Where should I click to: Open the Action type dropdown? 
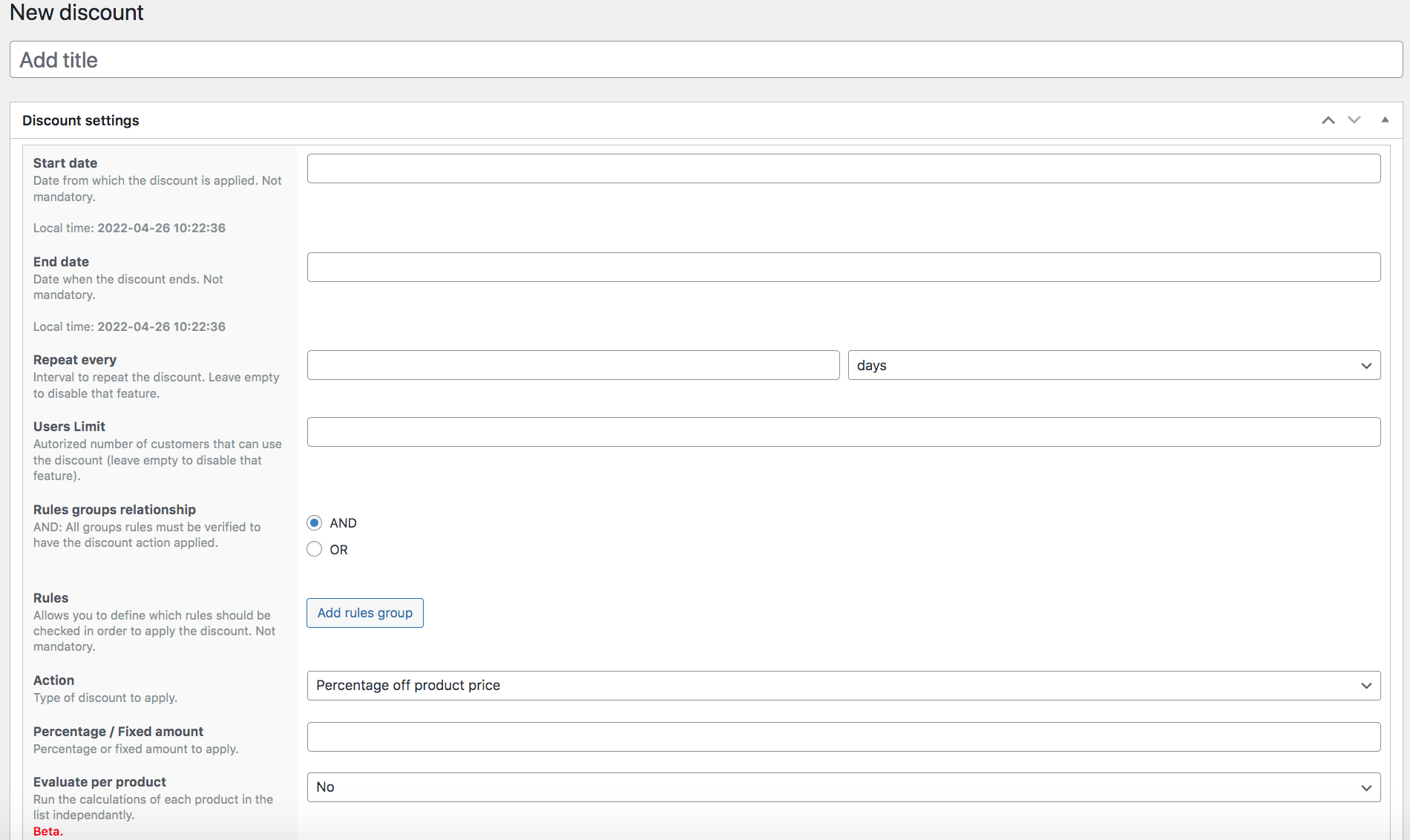click(x=844, y=686)
